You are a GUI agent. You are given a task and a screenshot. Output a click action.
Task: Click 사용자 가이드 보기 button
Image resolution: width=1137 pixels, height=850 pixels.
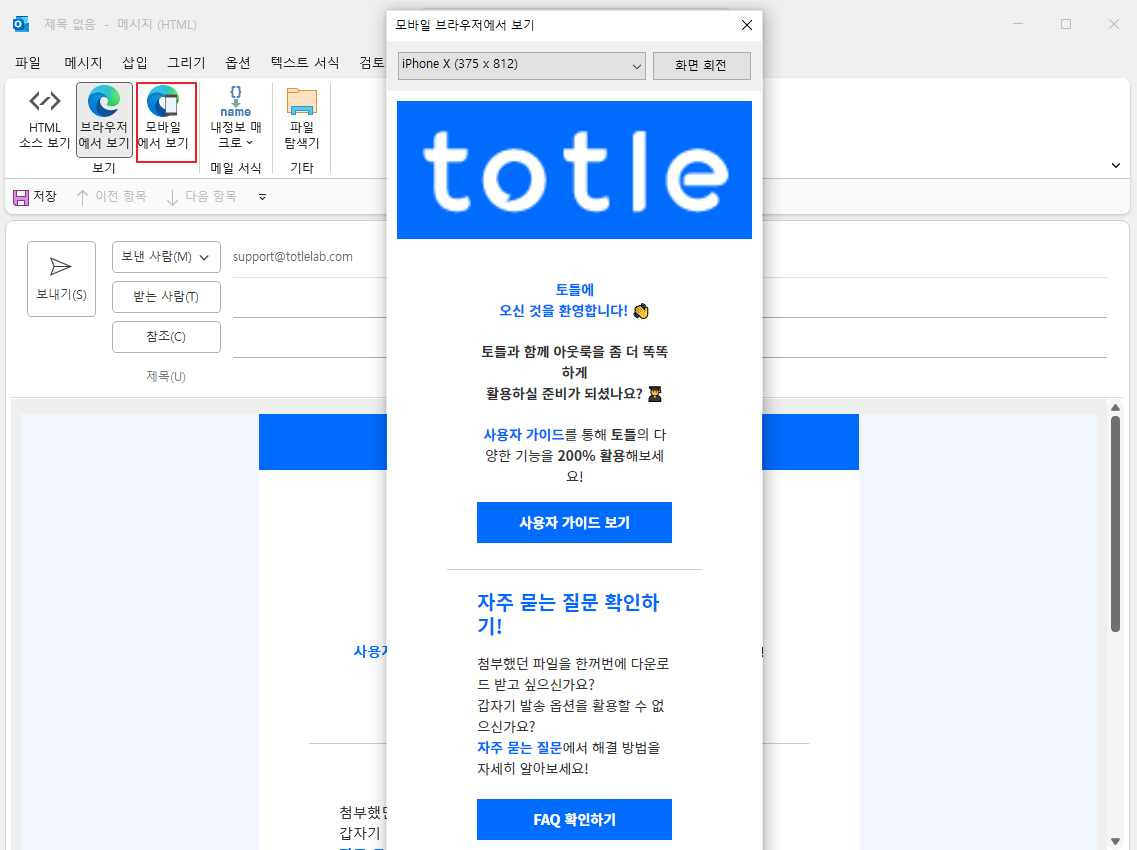(574, 522)
